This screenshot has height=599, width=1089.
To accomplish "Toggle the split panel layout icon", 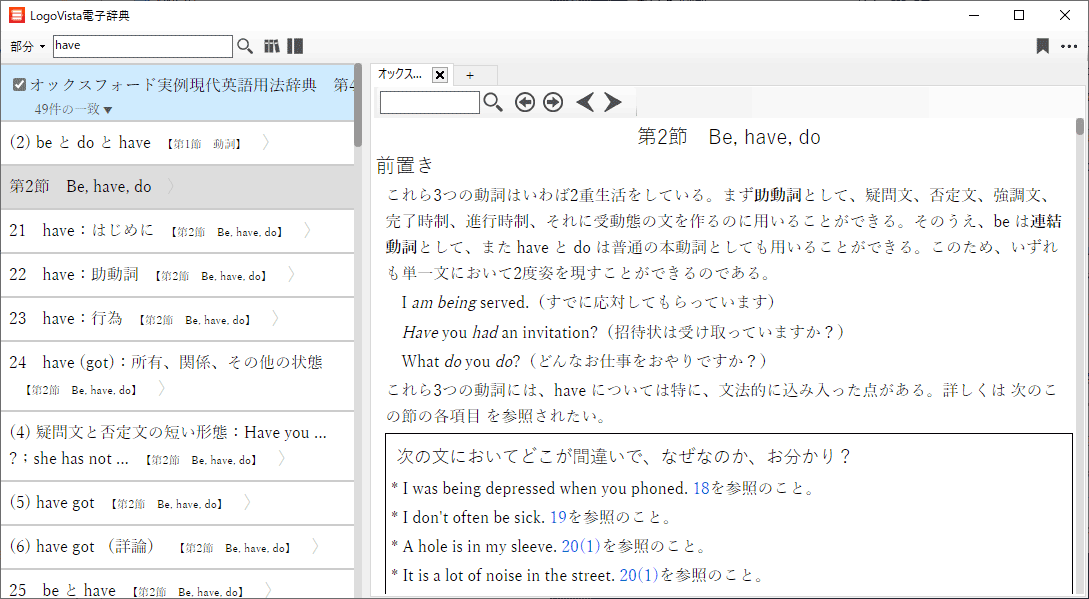I will click(295, 46).
